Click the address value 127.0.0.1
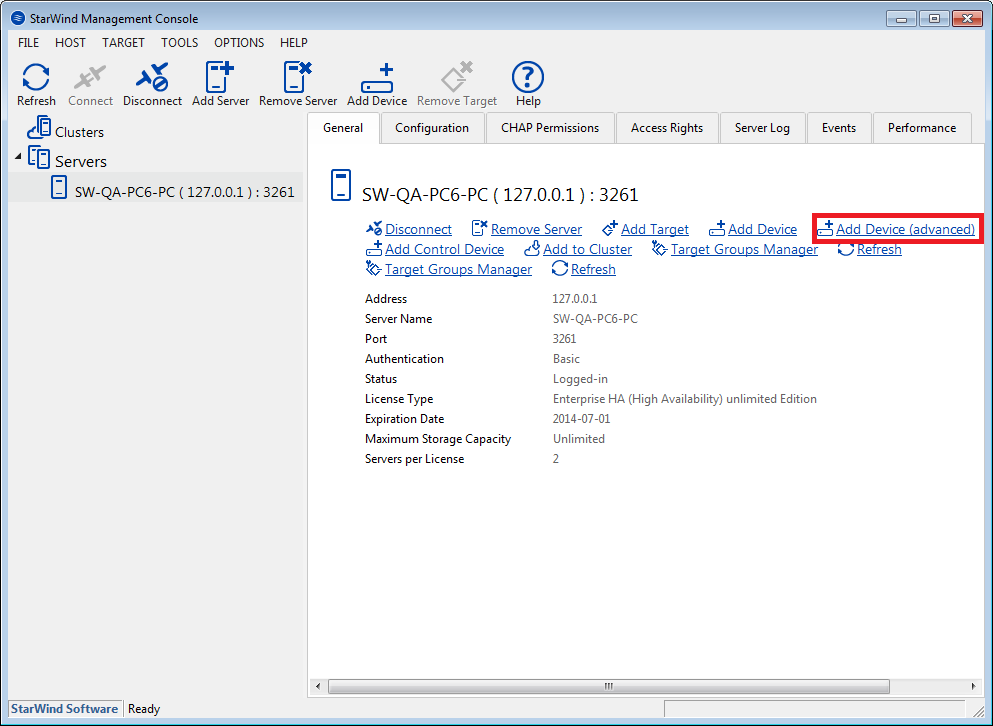Viewport: 993px width, 726px height. coord(574,299)
